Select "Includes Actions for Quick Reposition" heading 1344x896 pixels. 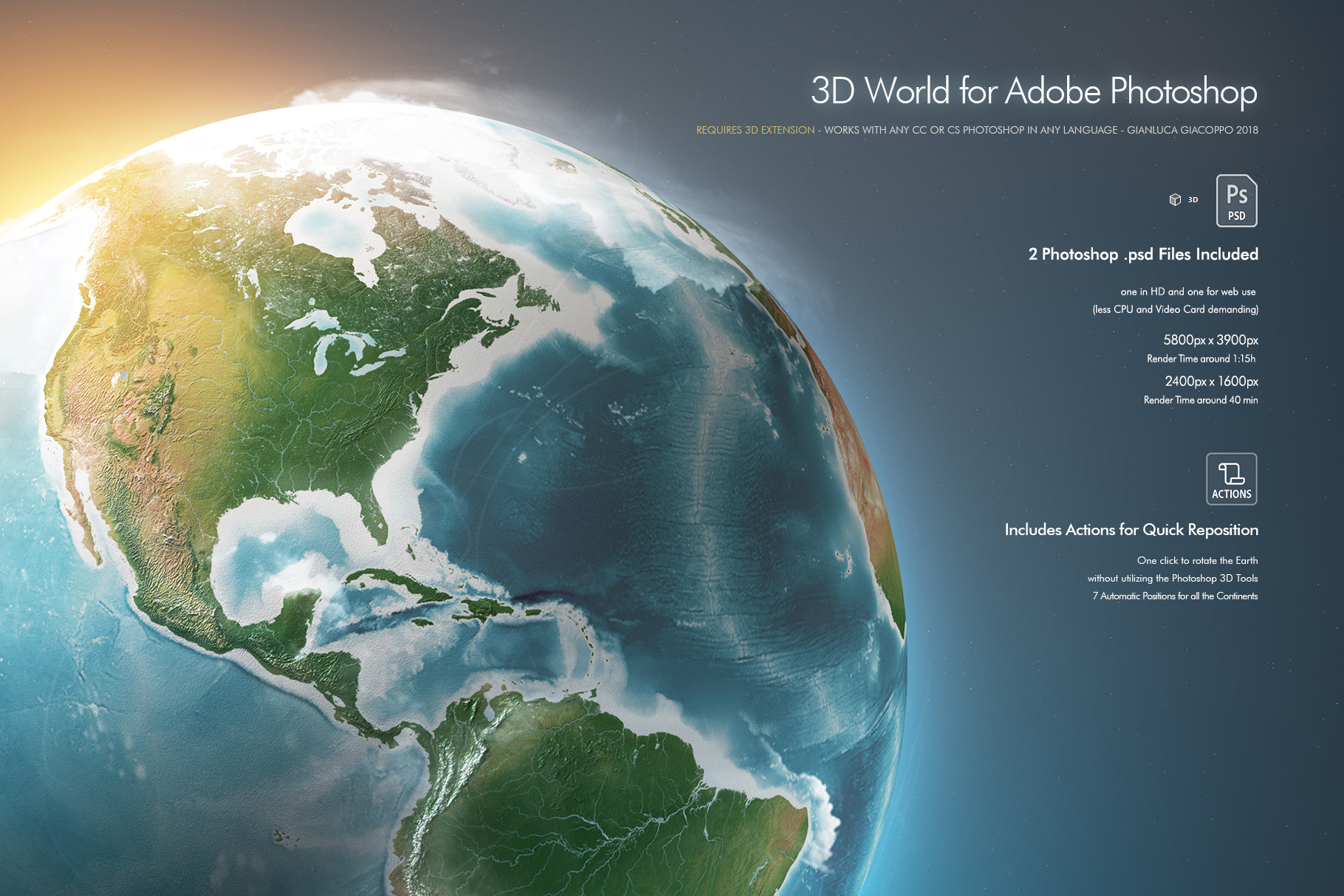click(x=1131, y=530)
